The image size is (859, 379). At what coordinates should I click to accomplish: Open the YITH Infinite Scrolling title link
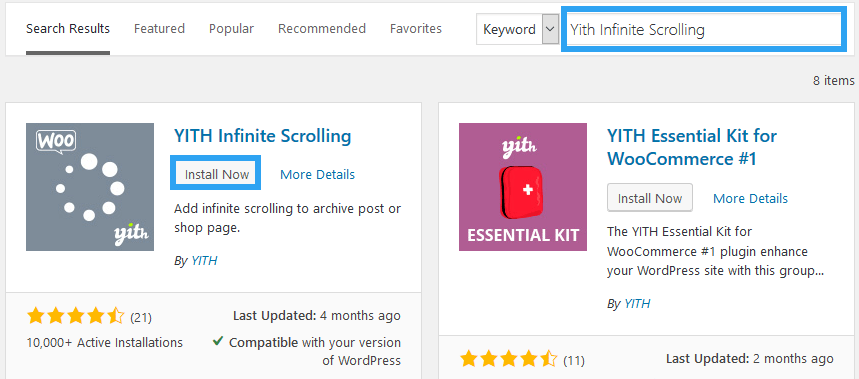coord(262,135)
